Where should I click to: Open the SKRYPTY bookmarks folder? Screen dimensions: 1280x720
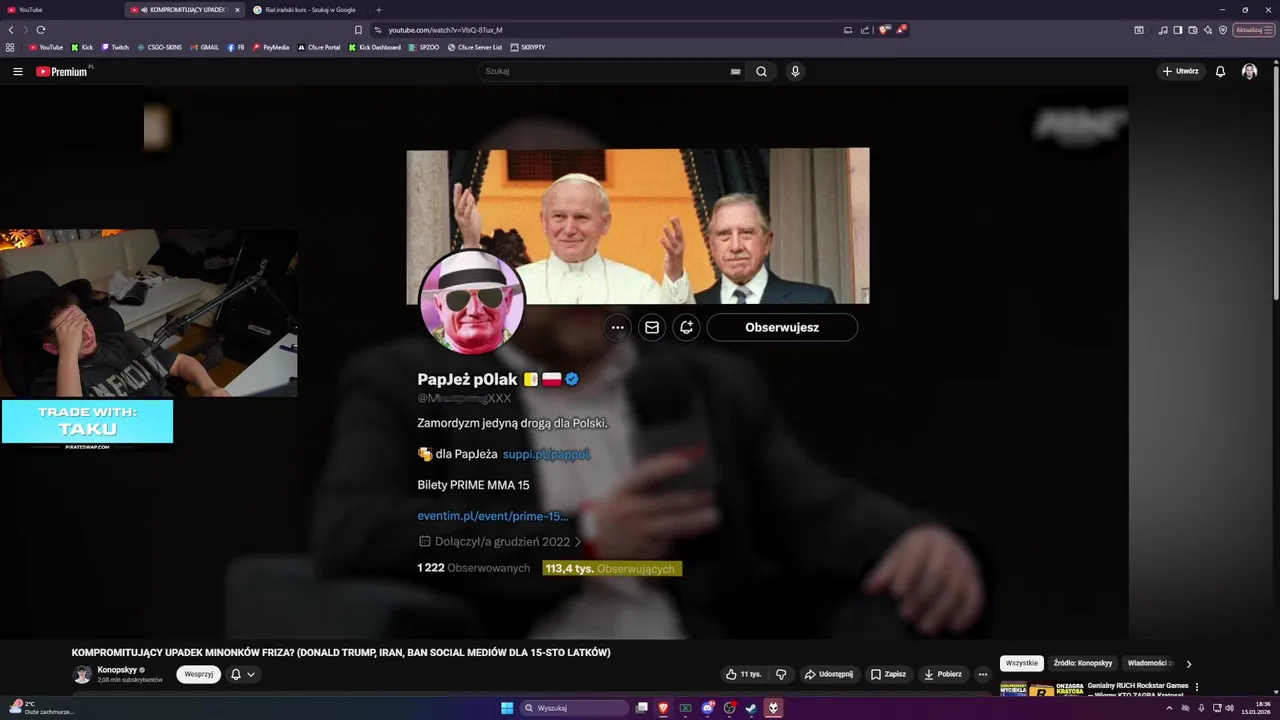(x=528, y=47)
